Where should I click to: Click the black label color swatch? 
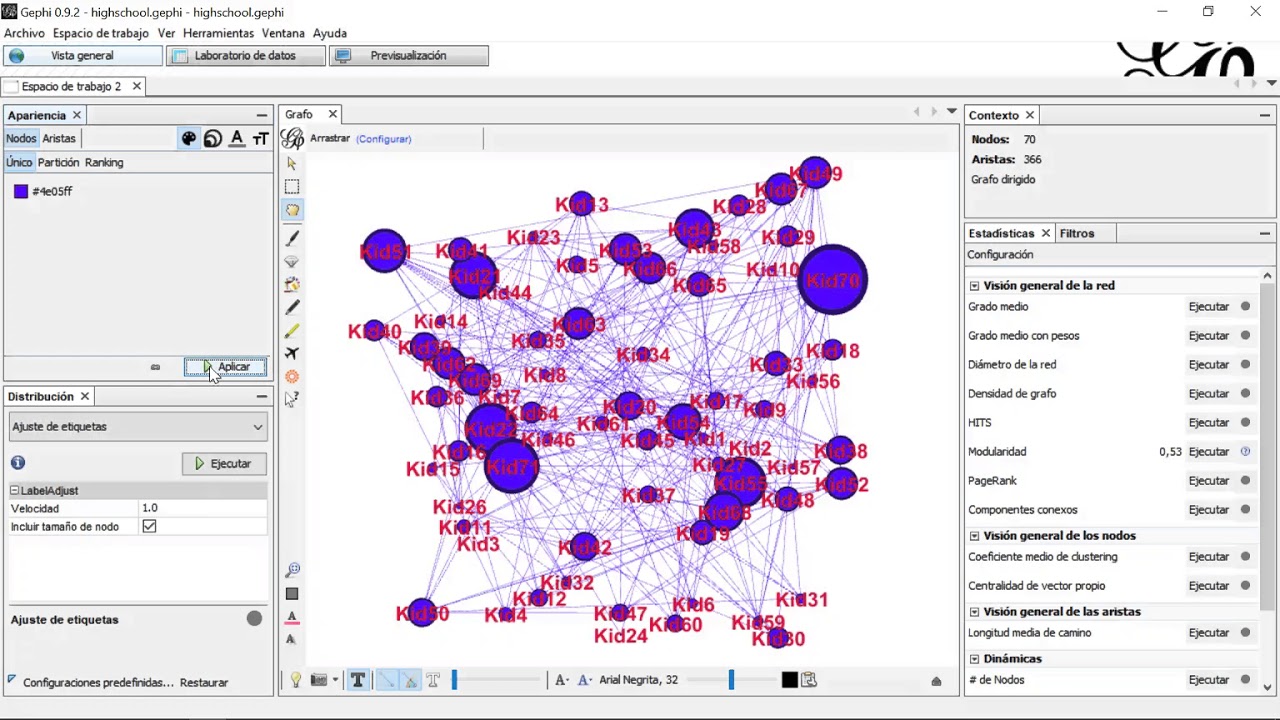tap(789, 680)
